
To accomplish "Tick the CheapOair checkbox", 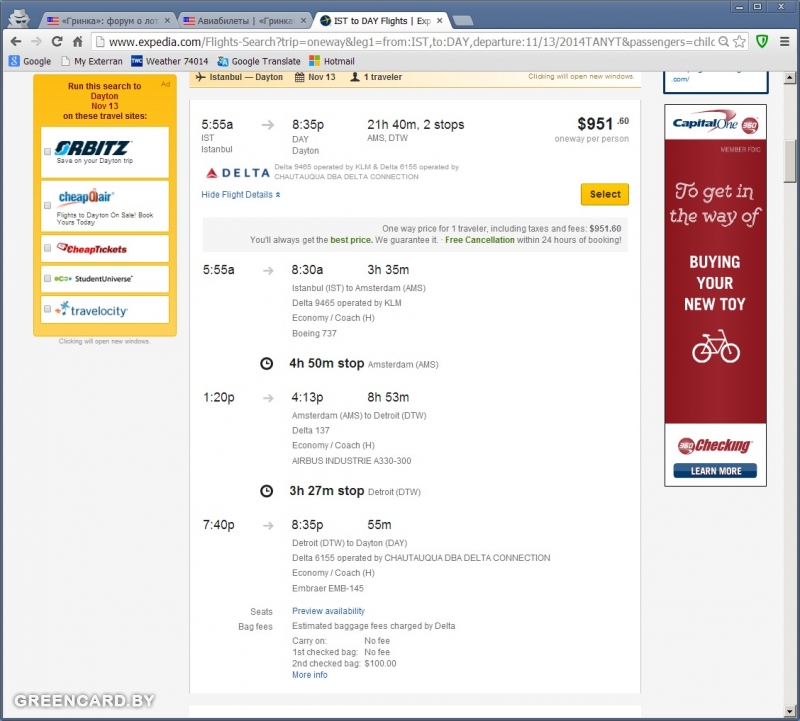I will click(x=47, y=205).
